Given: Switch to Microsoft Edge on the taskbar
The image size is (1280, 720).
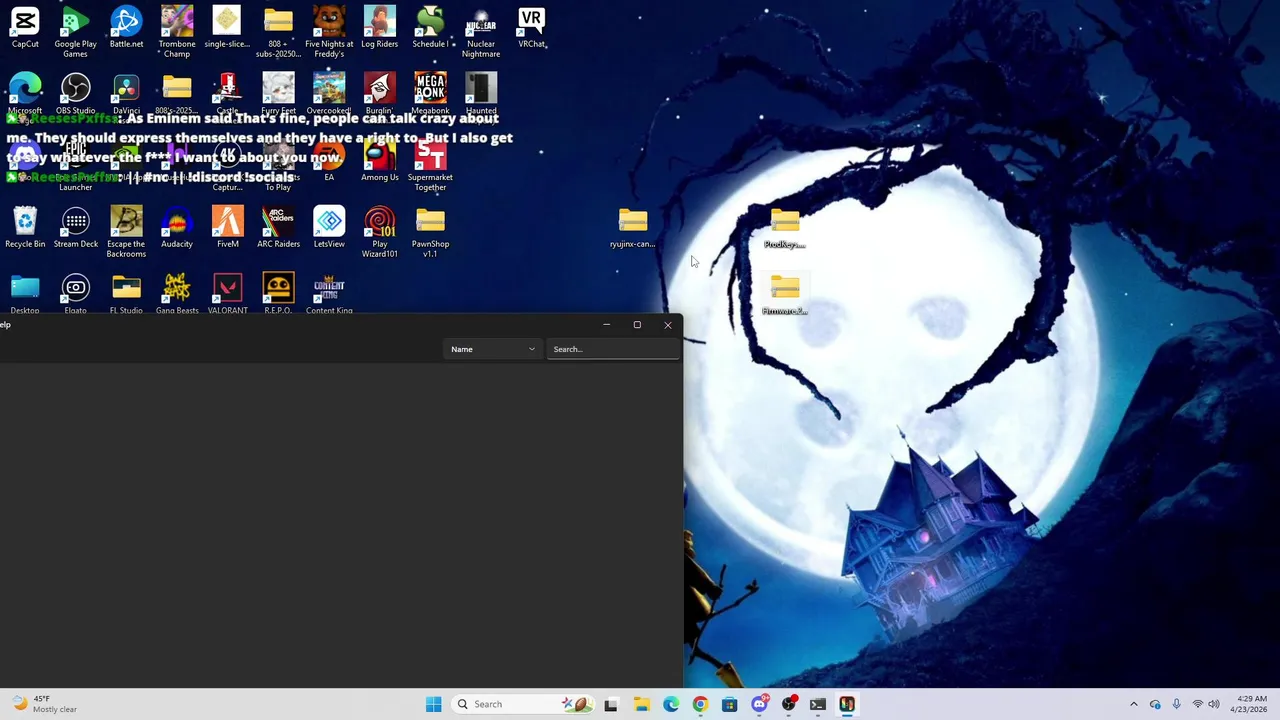Looking at the screenshot, I should 671,704.
